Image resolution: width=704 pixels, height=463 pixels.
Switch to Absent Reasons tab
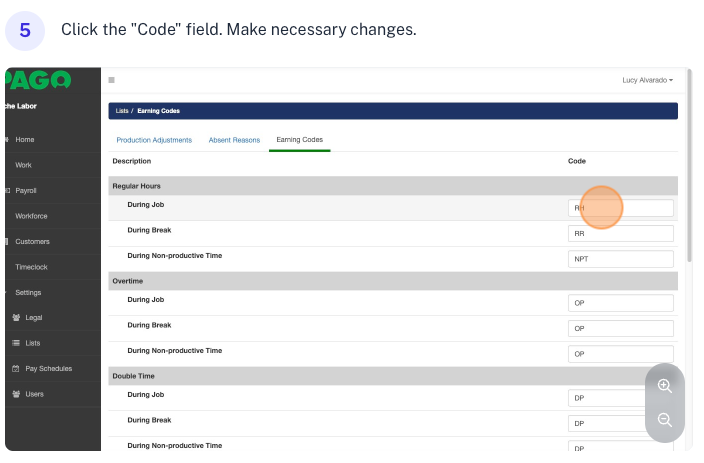(233, 140)
